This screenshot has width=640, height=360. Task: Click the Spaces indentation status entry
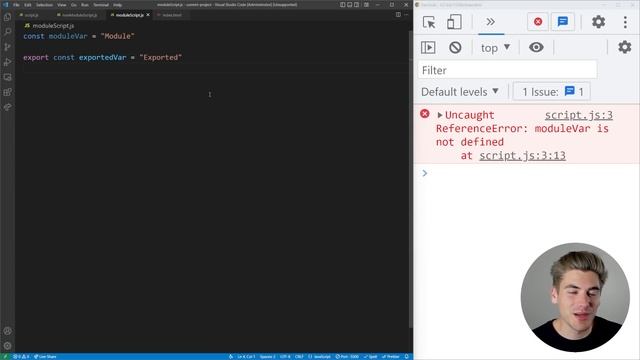click(x=268, y=357)
